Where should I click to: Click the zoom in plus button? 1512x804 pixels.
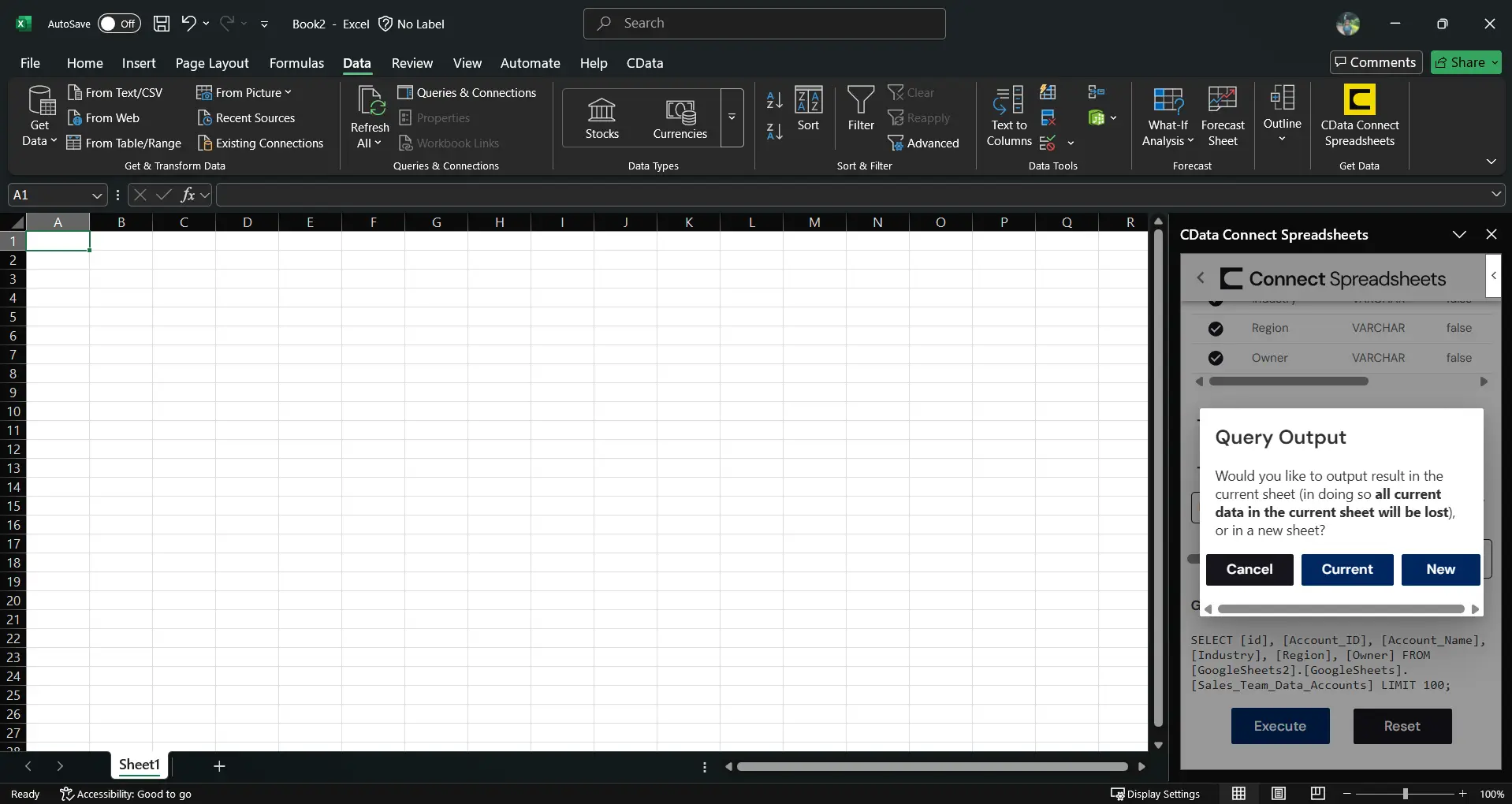1462,794
